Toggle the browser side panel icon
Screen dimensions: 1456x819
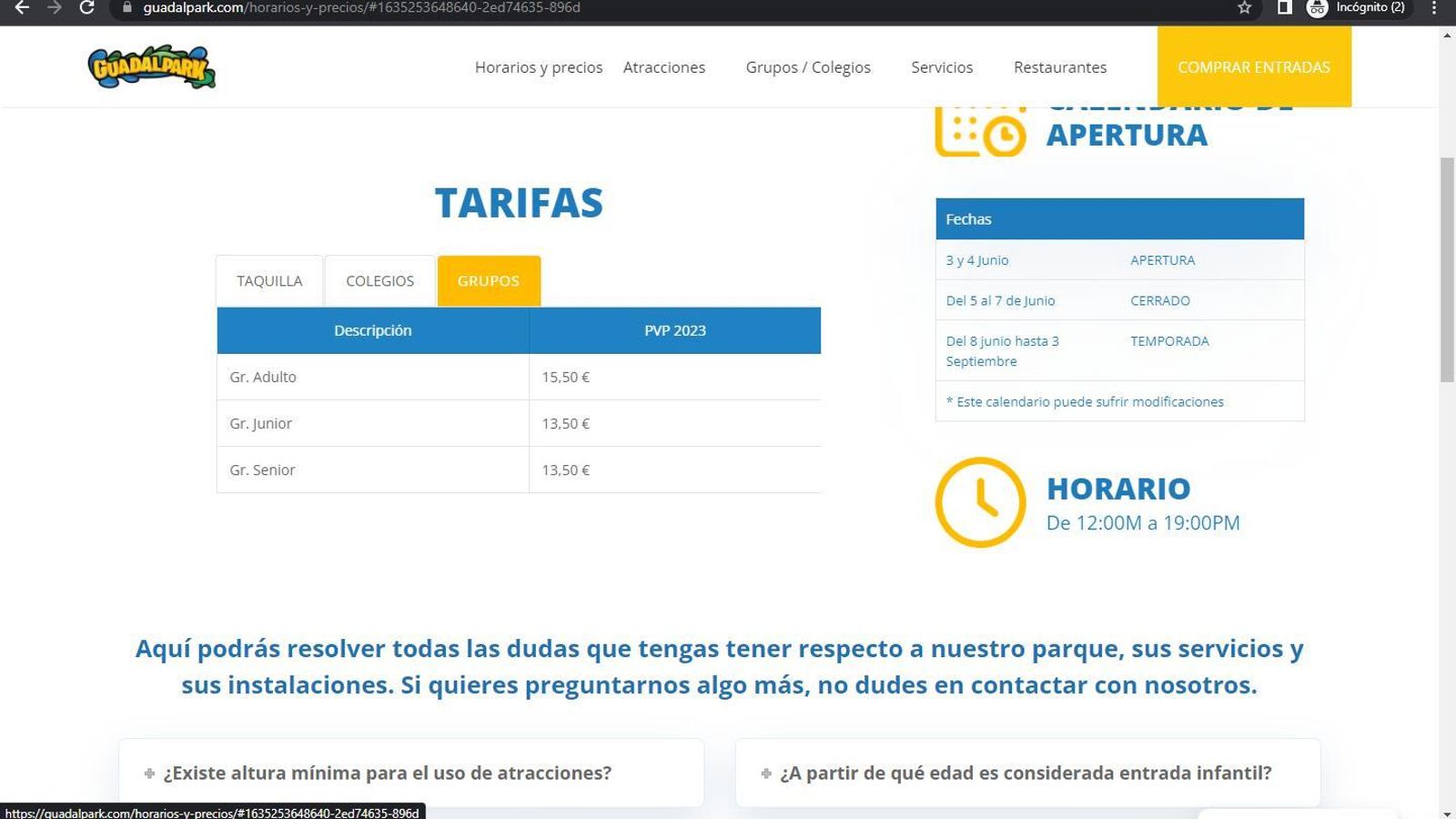pyautogui.click(x=1284, y=8)
